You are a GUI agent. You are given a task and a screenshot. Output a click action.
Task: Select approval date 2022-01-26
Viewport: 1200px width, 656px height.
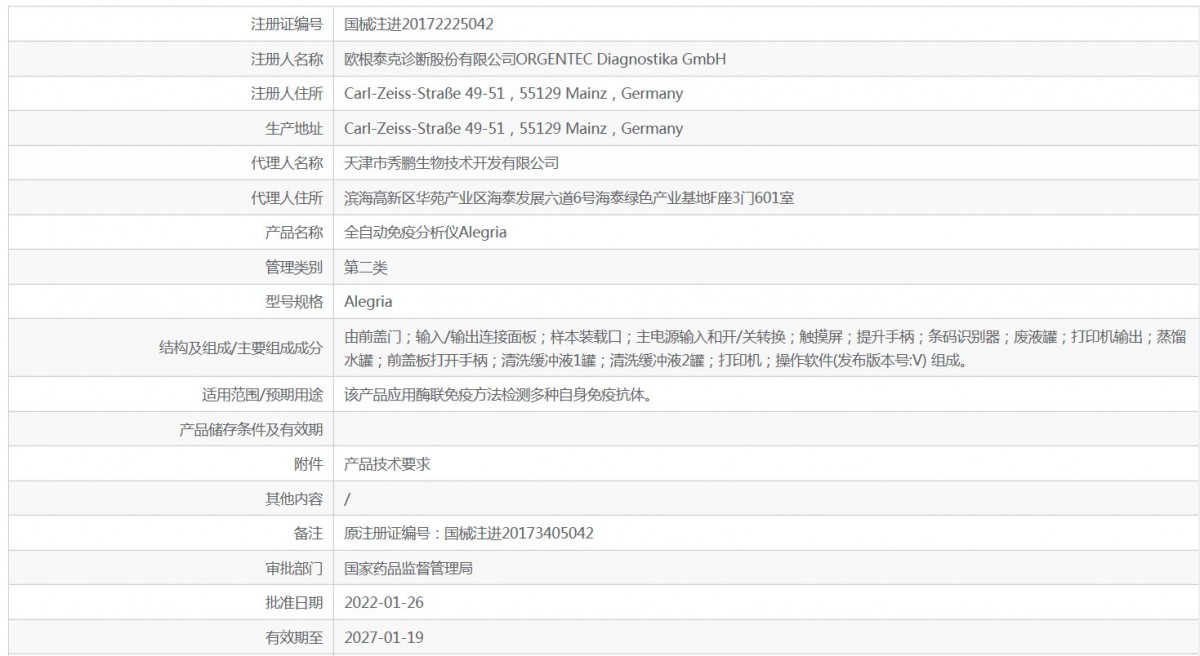(384, 602)
